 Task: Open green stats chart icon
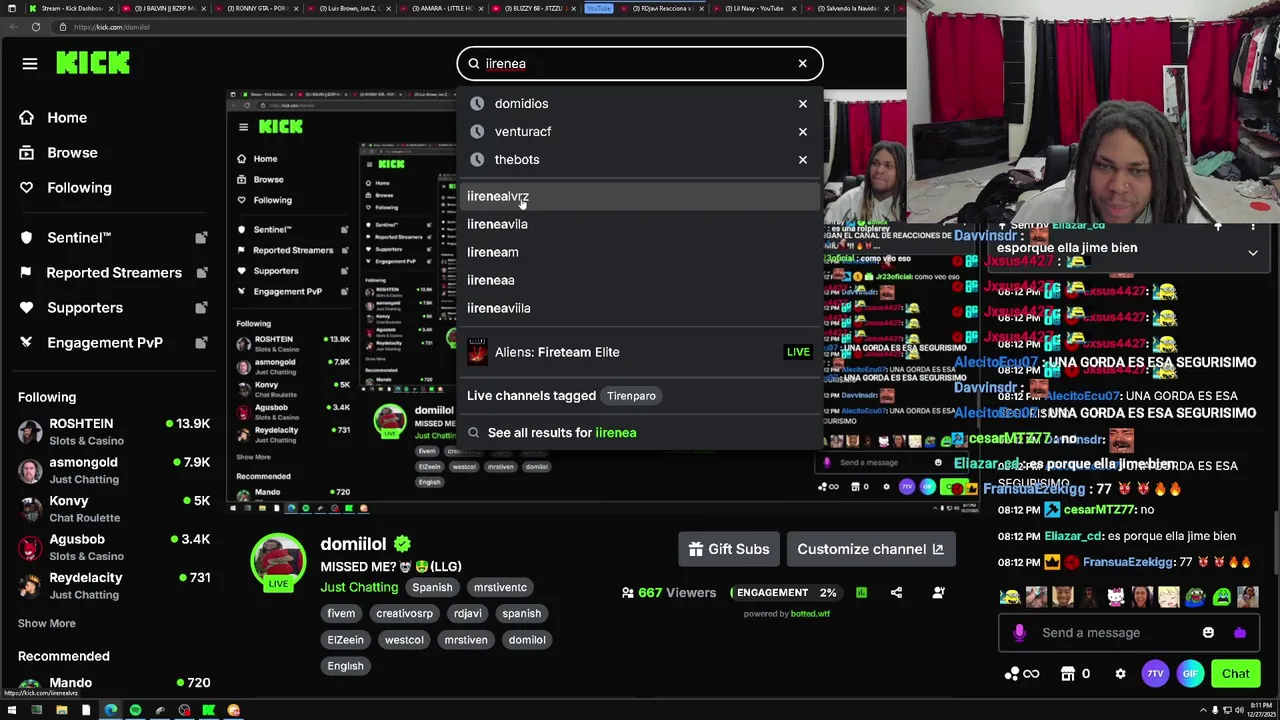(861, 593)
